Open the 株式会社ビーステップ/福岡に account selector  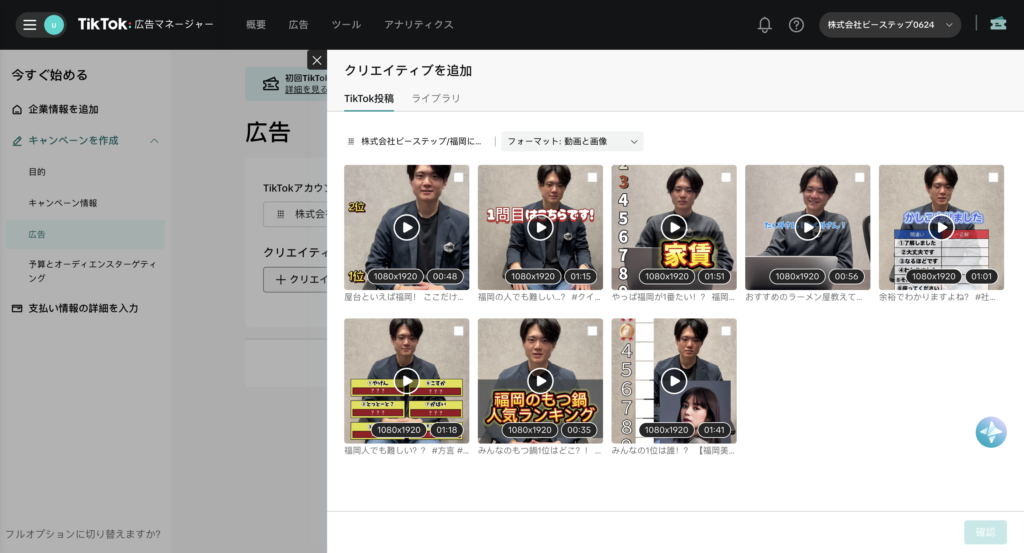pos(415,141)
